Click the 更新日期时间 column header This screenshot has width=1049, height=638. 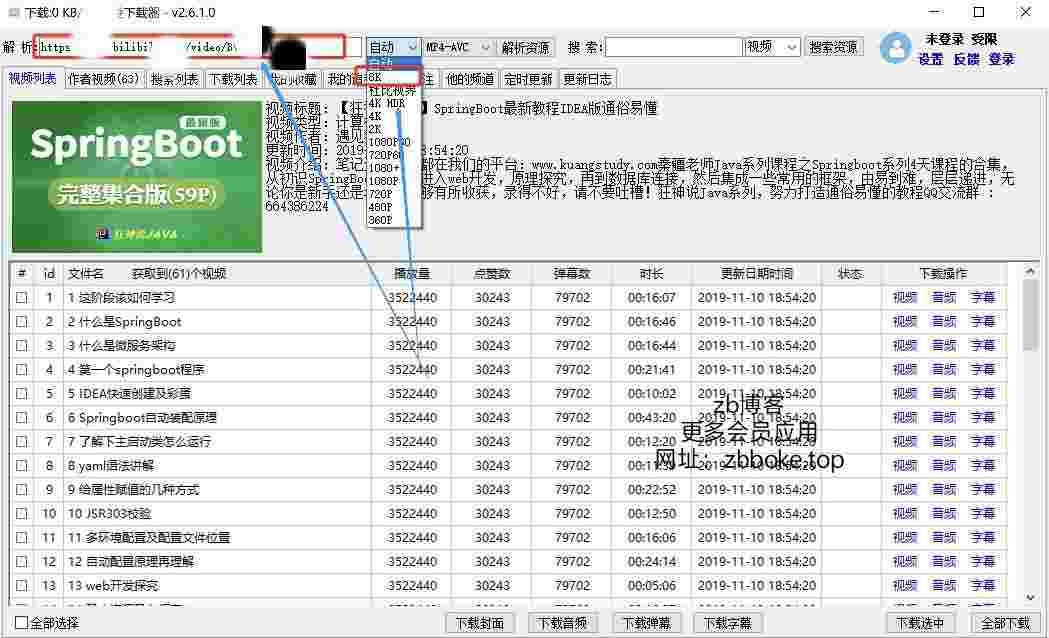[x=757, y=274]
